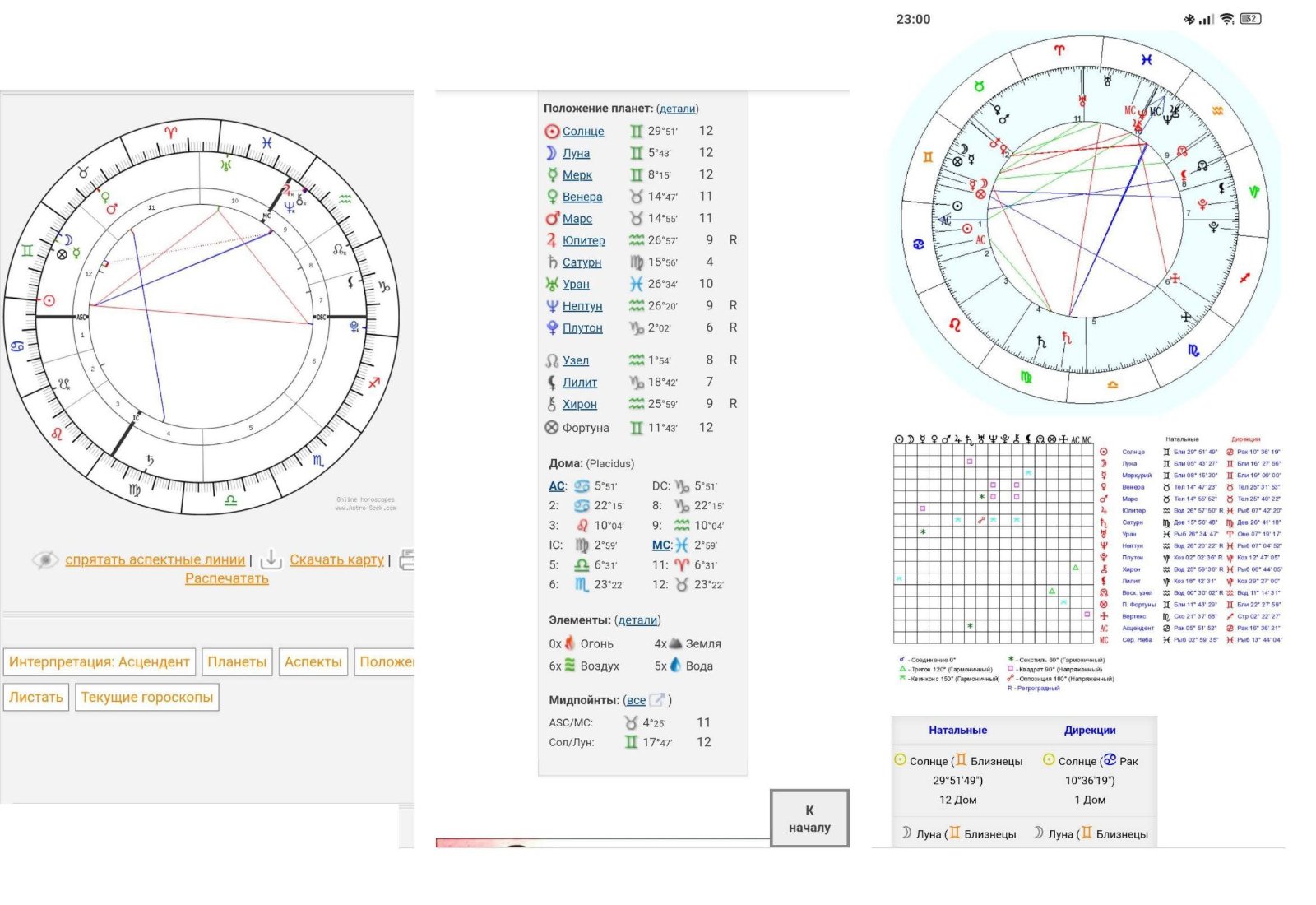This screenshot has width=1316, height=905.
Task: Click the Распечатать link
Action: coord(227,578)
